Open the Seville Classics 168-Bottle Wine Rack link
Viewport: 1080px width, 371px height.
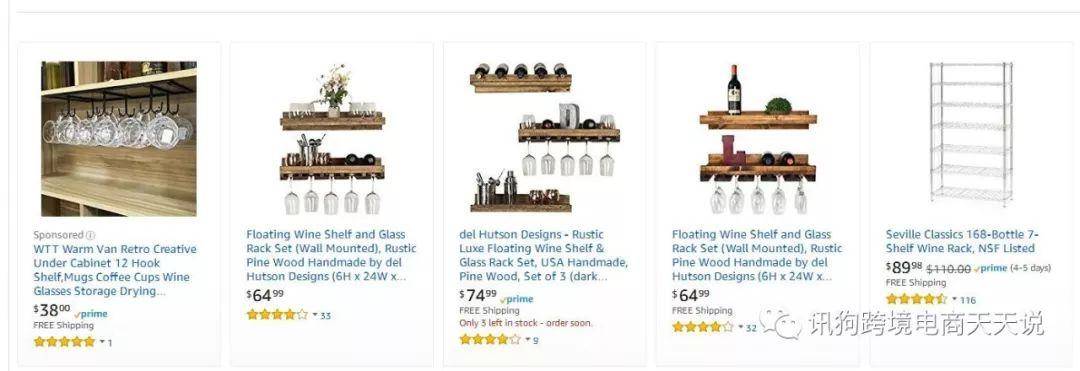click(962, 241)
